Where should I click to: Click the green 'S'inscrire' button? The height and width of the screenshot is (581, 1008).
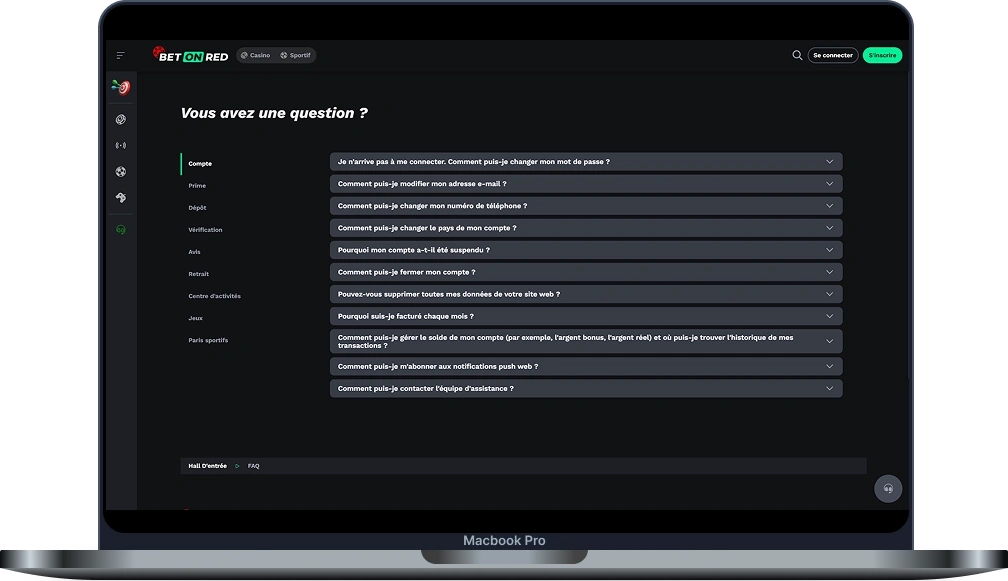coord(884,55)
